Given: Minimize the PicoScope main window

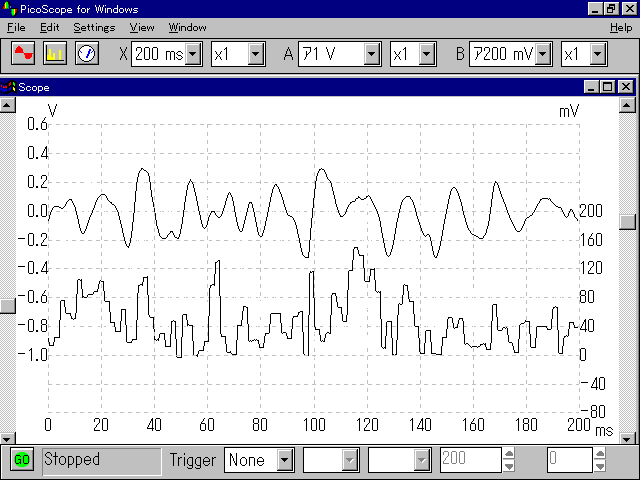Looking at the screenshot, I should tap(596, 9).
